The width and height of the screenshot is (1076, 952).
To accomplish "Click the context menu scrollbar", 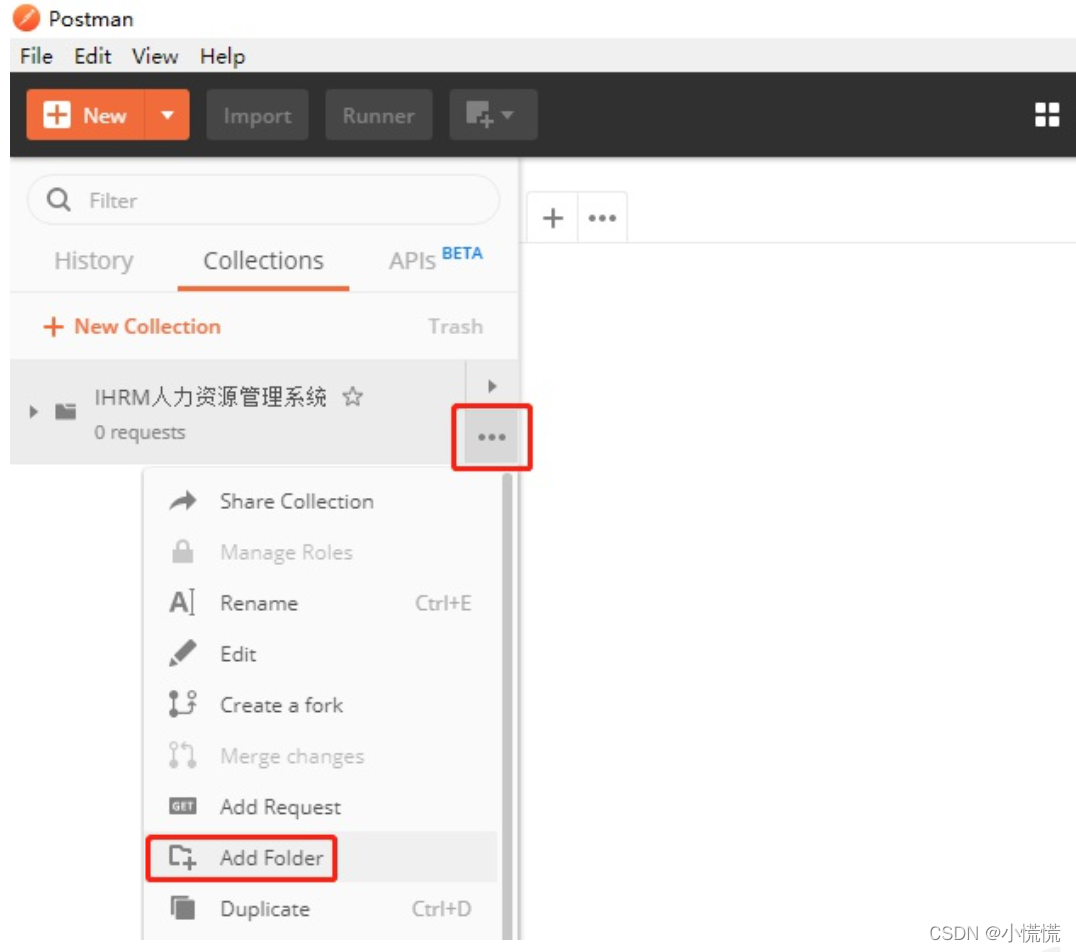I will [507, 706].
